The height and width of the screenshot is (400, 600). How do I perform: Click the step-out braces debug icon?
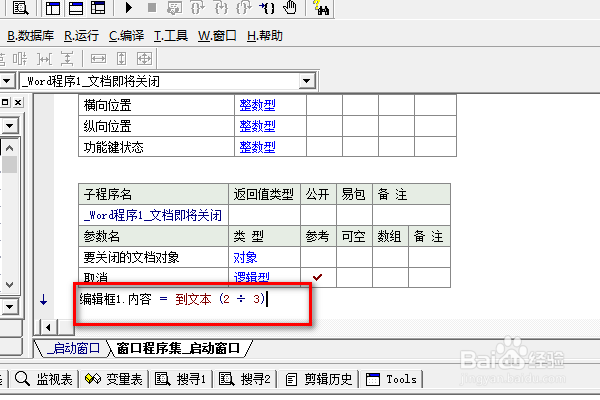click(244, 7)
